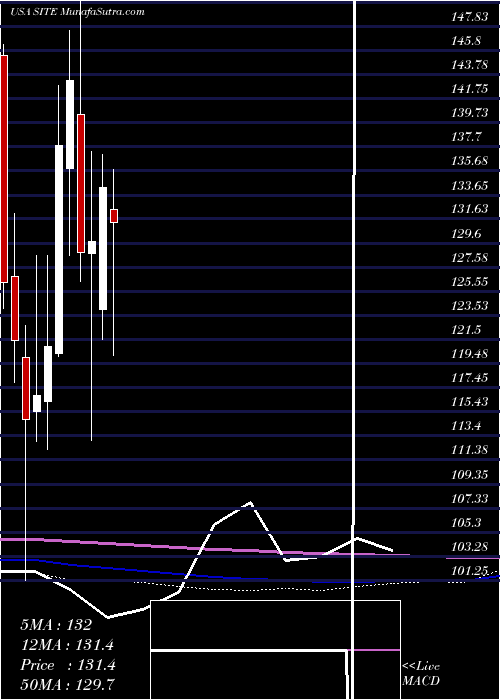Click the 'USA SITE MunafaSutra.com' title text
The image size is (500, 700).
click(78, 12)
